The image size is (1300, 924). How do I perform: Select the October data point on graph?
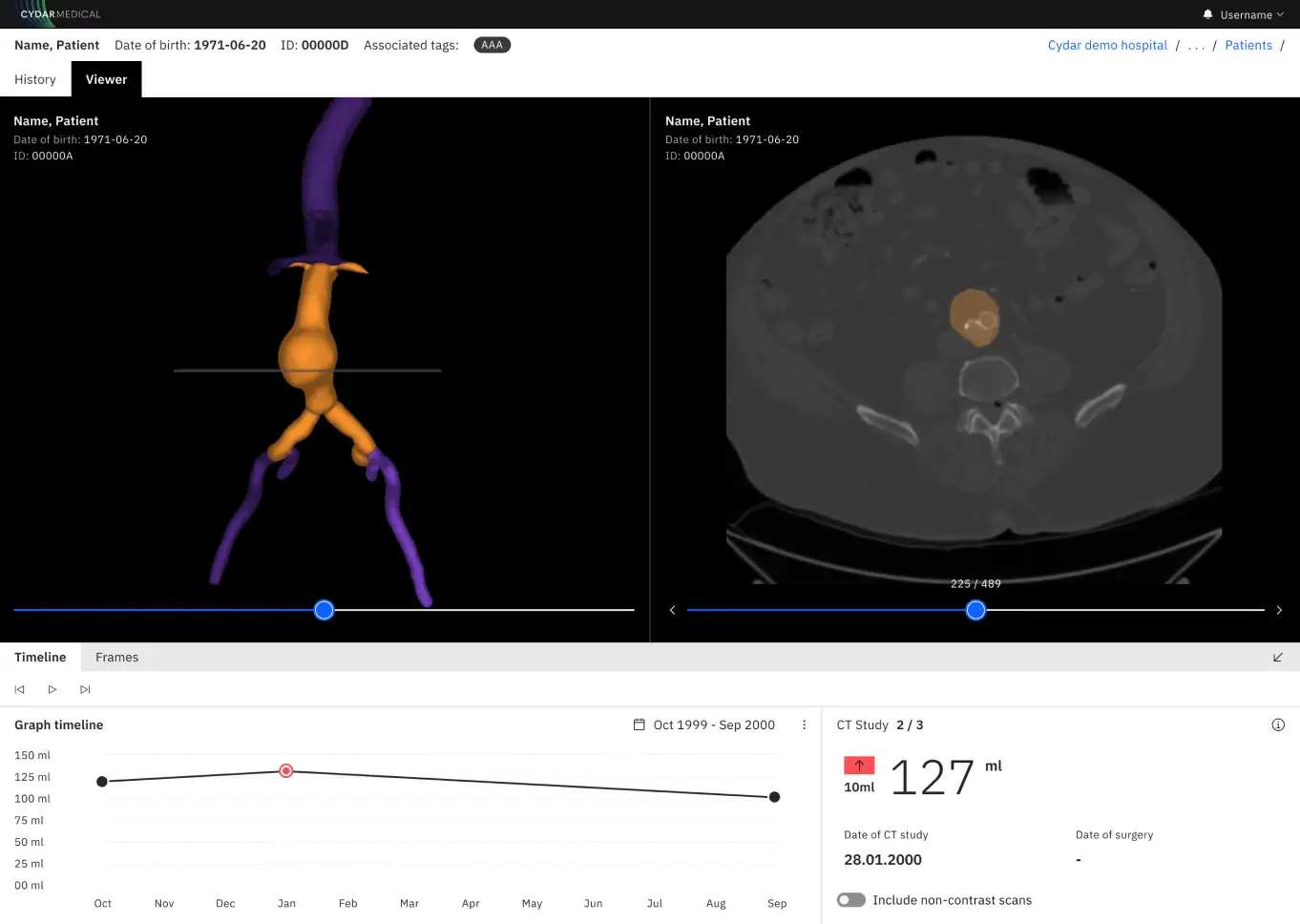102,782
